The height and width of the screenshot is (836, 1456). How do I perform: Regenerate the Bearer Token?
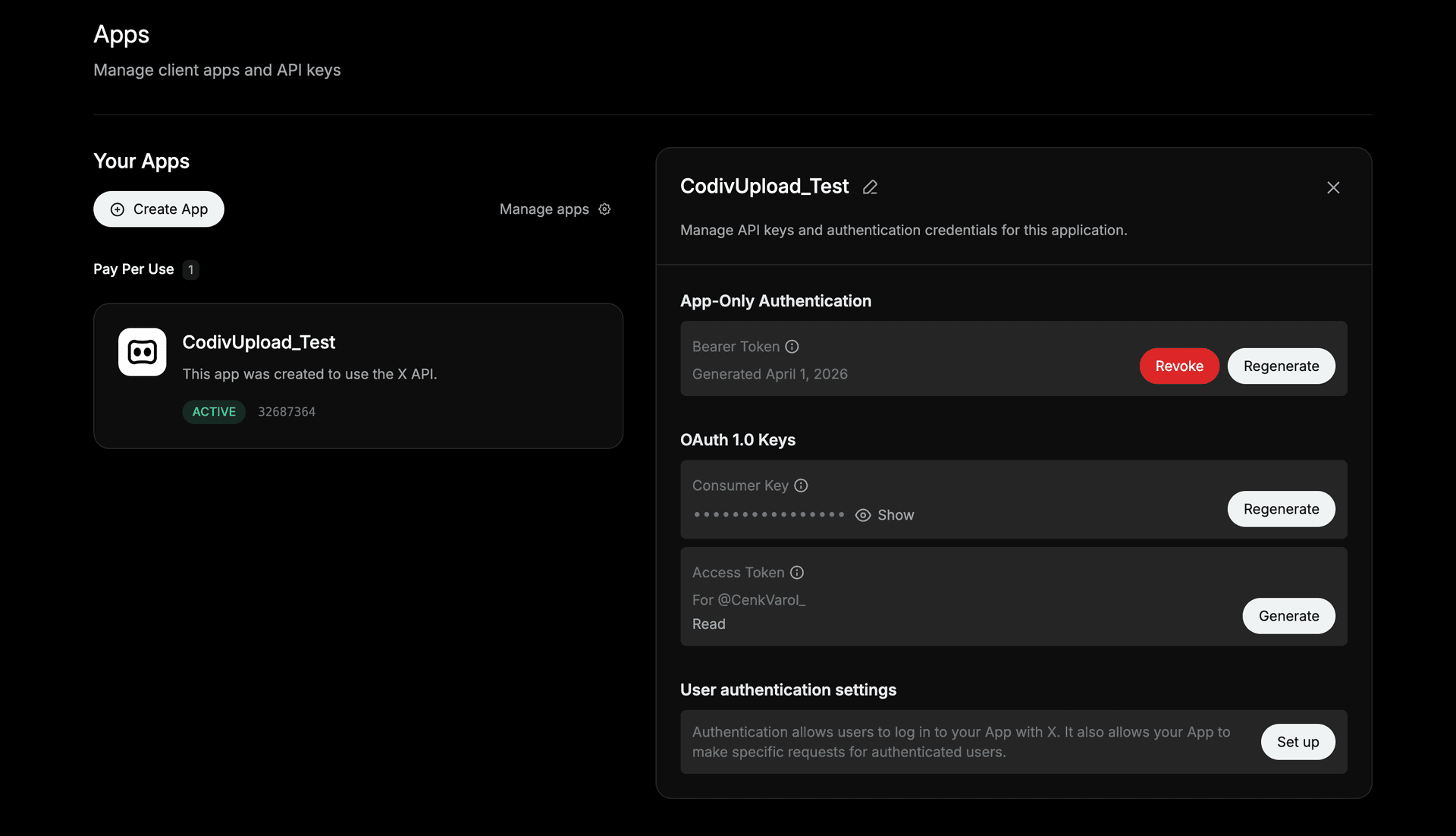click(1280, 366)
